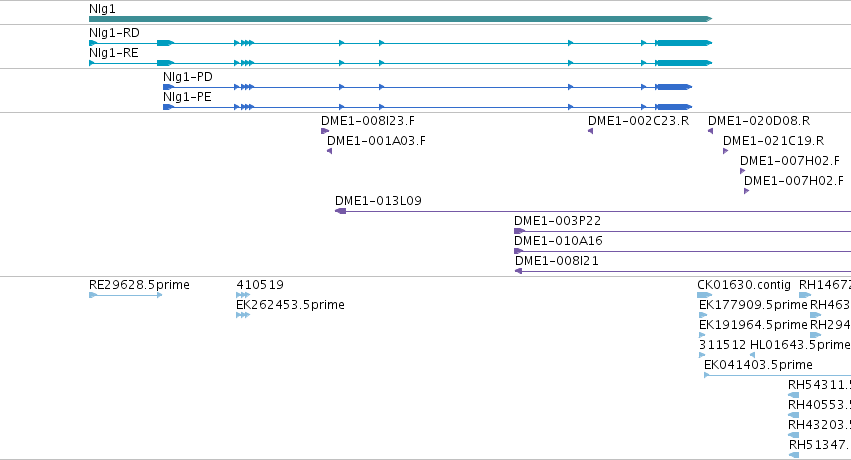Select the DME1-008I21 clone label
Viewport: 851px width, 460px height.
pos(557,261)
